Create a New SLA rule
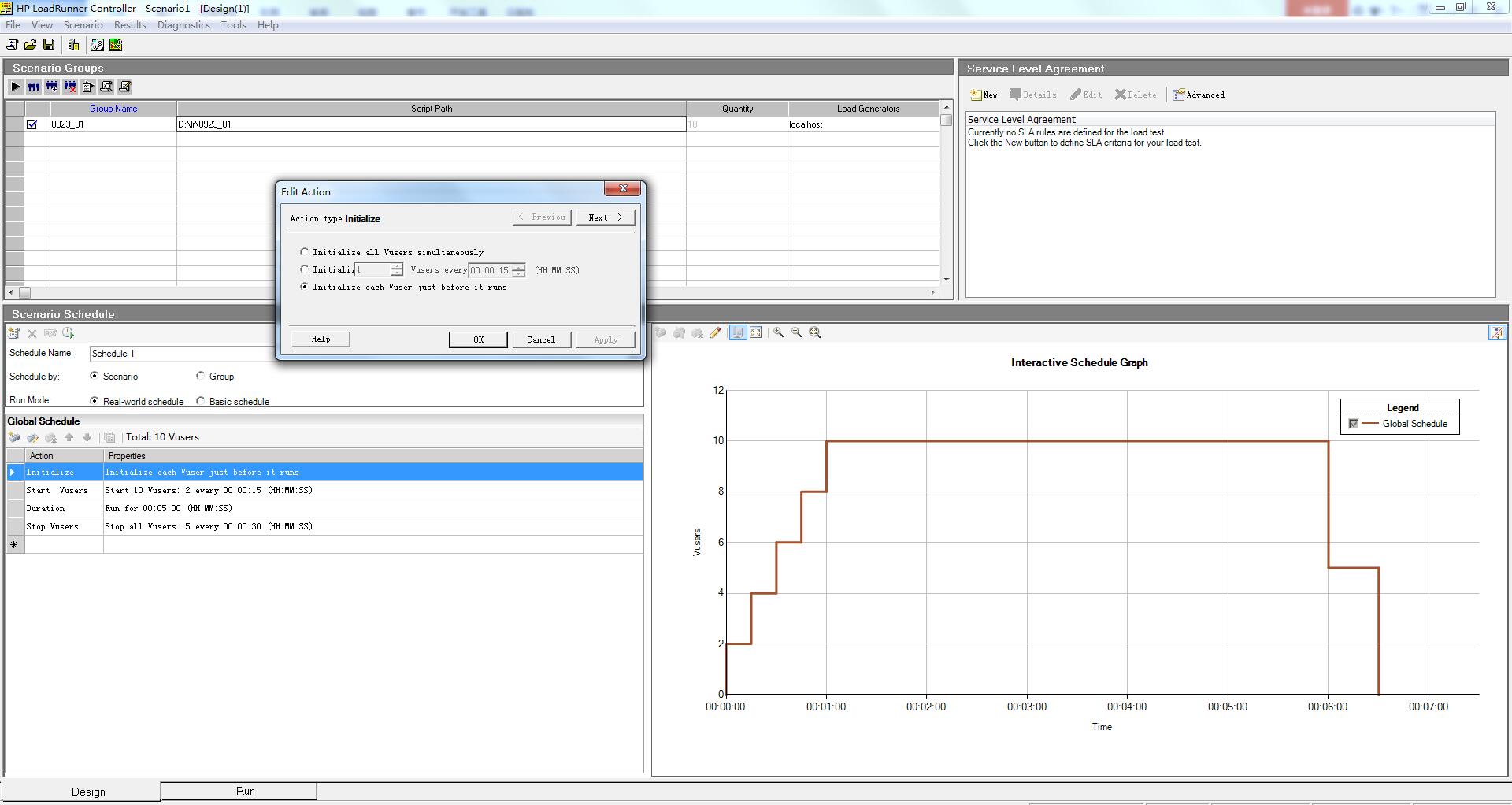This screenshot has width=1512, height=805. (984, 95)
